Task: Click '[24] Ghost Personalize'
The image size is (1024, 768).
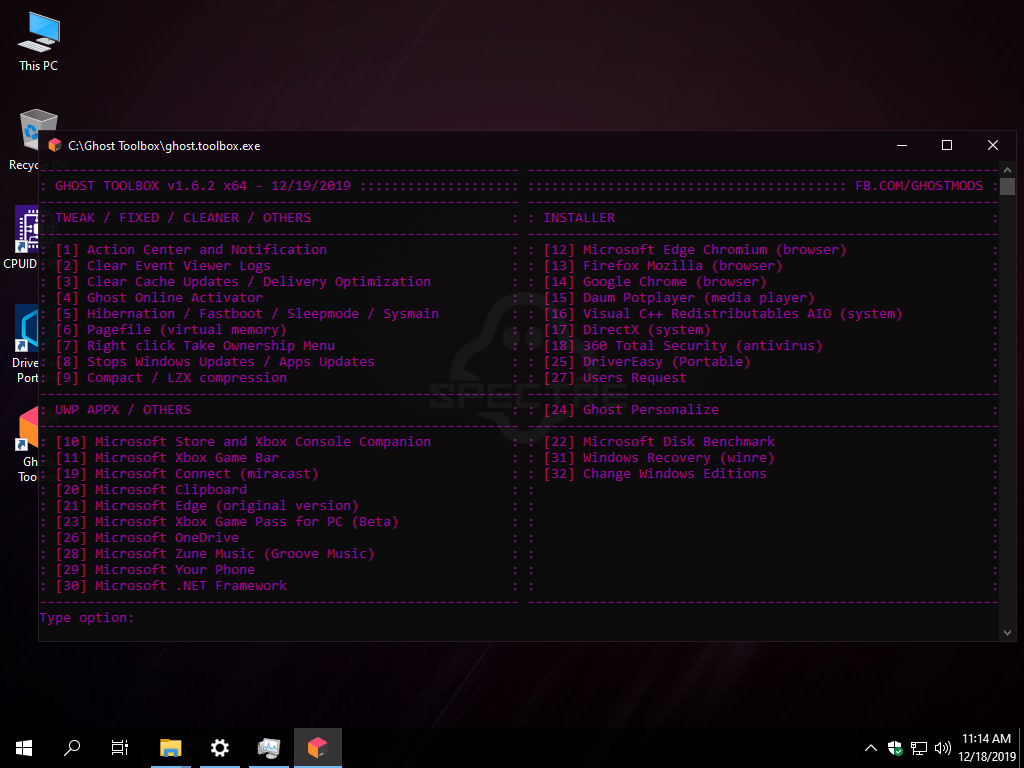Action: click(x=632, y=409)
